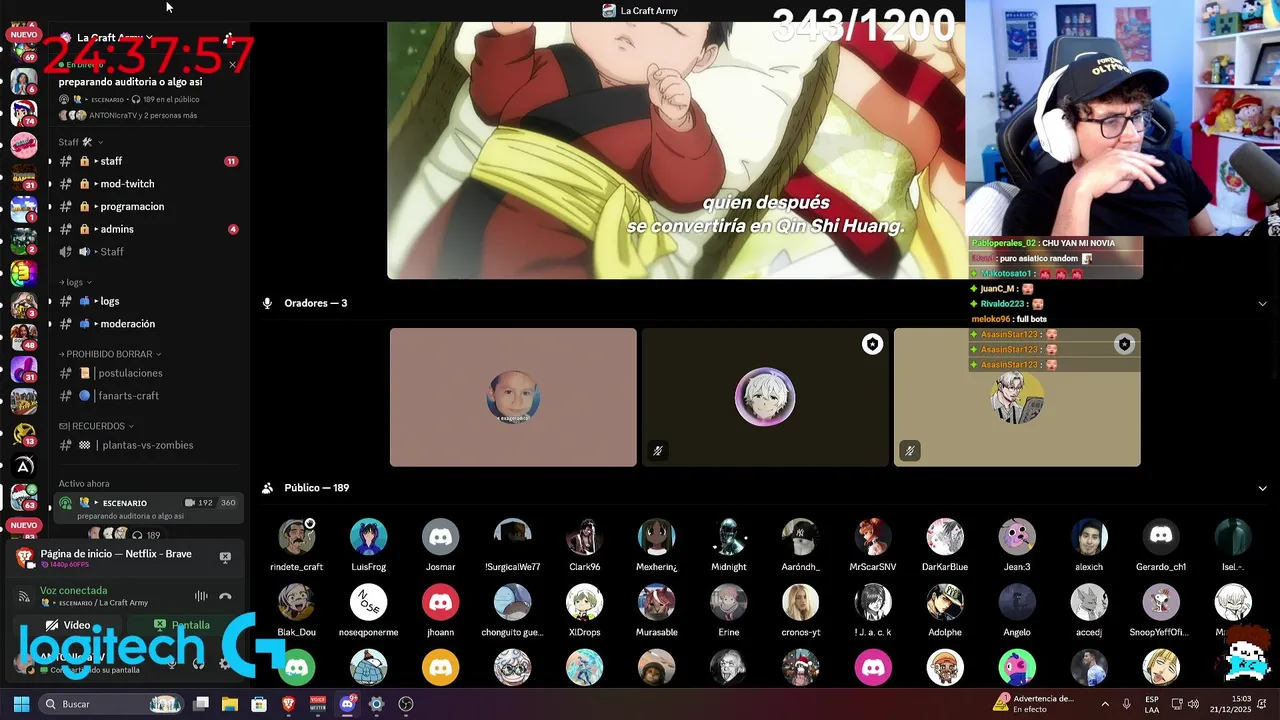
Task: Stop streaming the Netflix Brave window
Action: coord(225,557)
